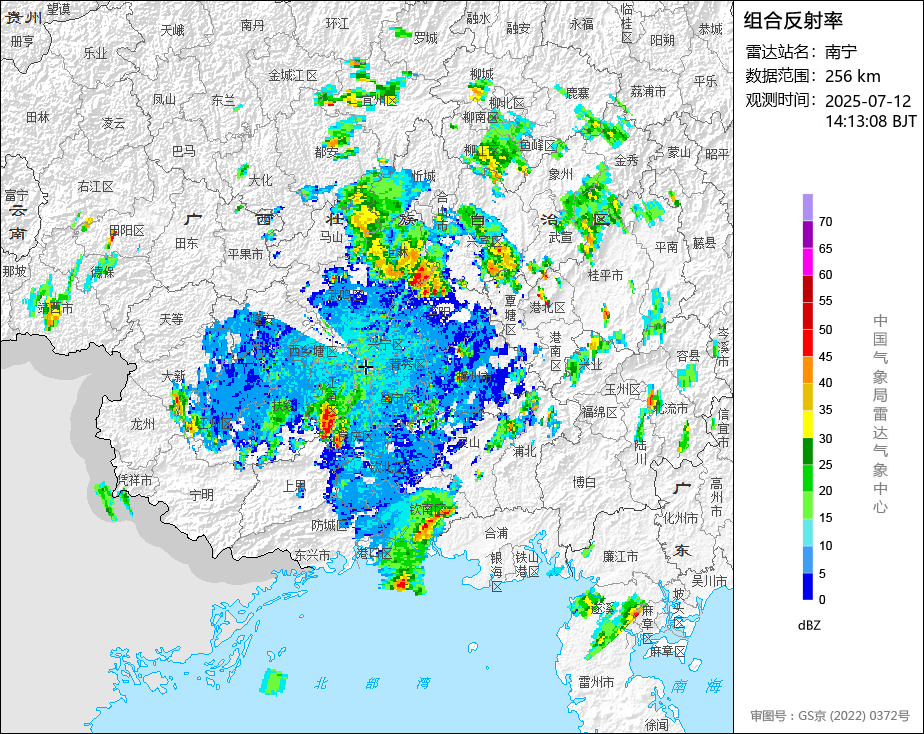The height and width of the screenshot is (734, 924).
Task: Click the 上思 map label
Action: pos(294,486)
